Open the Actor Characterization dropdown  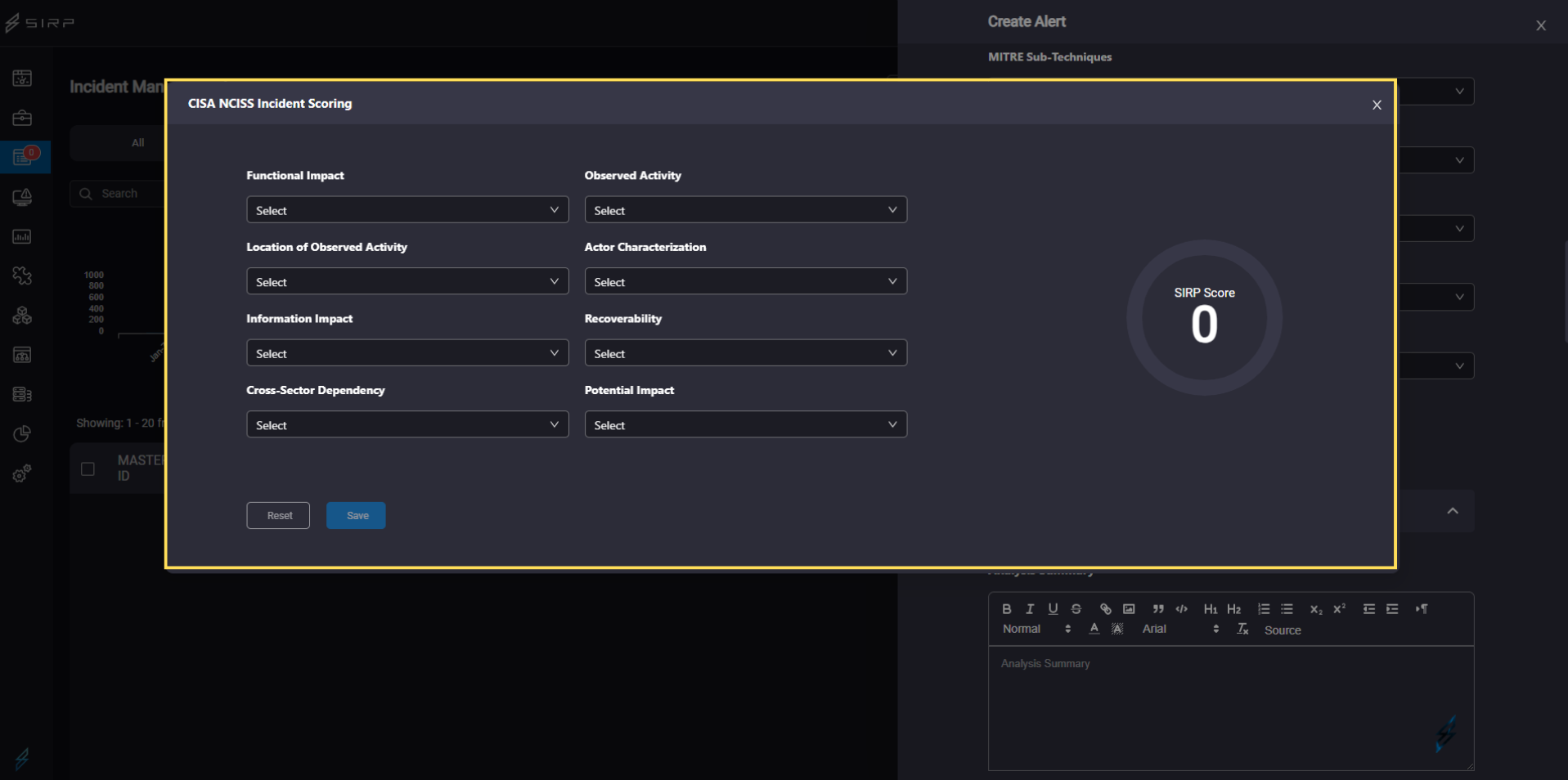point(745,282)
